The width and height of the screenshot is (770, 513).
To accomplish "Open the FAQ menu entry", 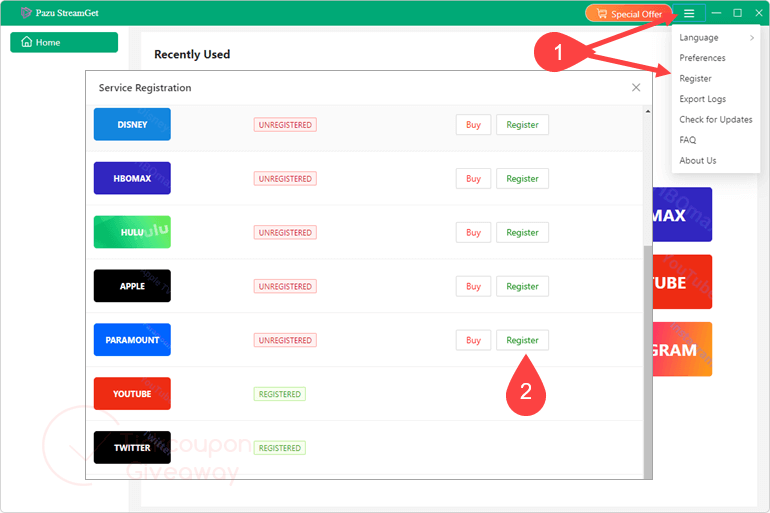I will coord(716,140).
